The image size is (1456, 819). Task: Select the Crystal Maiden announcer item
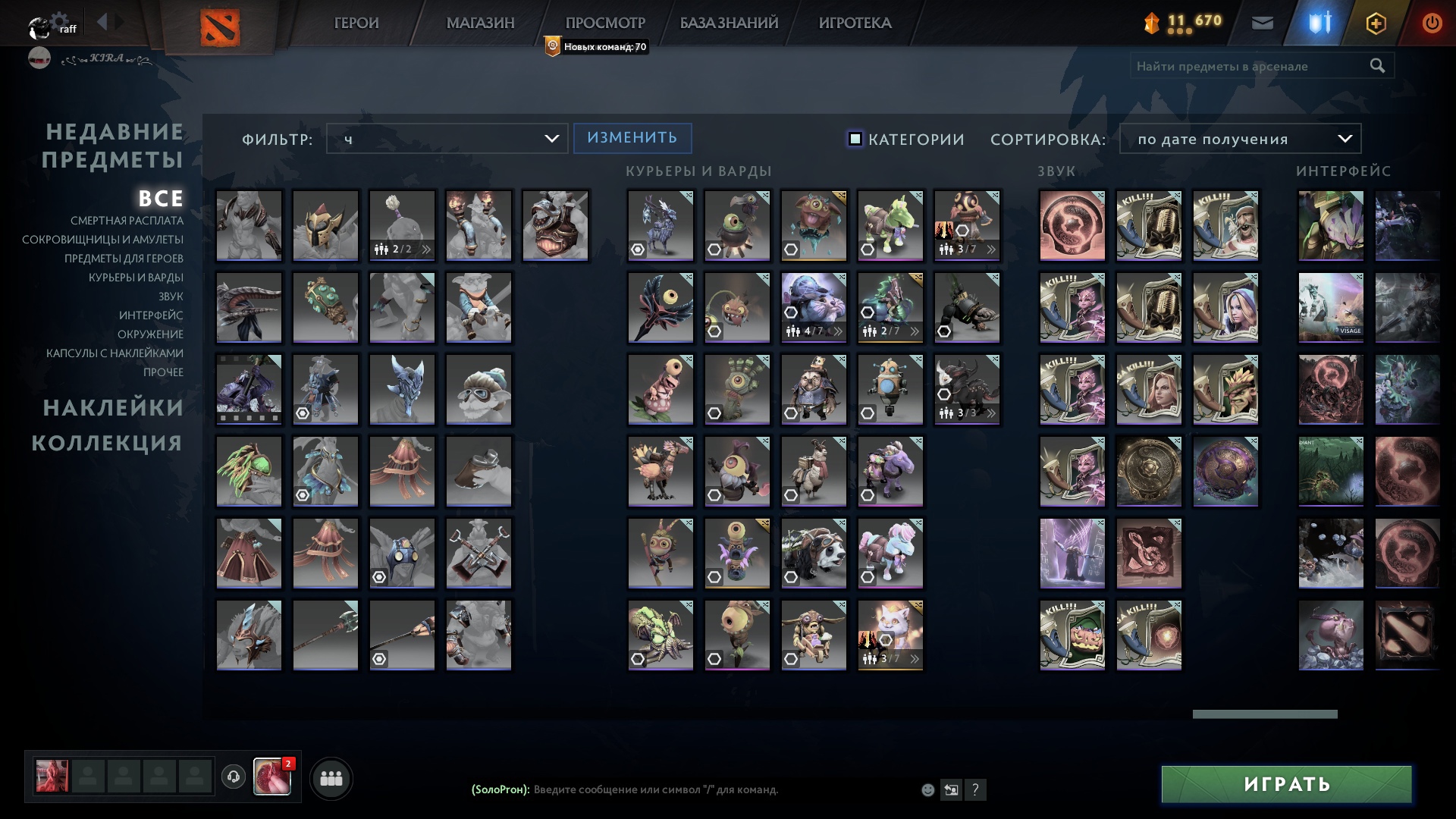1225,308
